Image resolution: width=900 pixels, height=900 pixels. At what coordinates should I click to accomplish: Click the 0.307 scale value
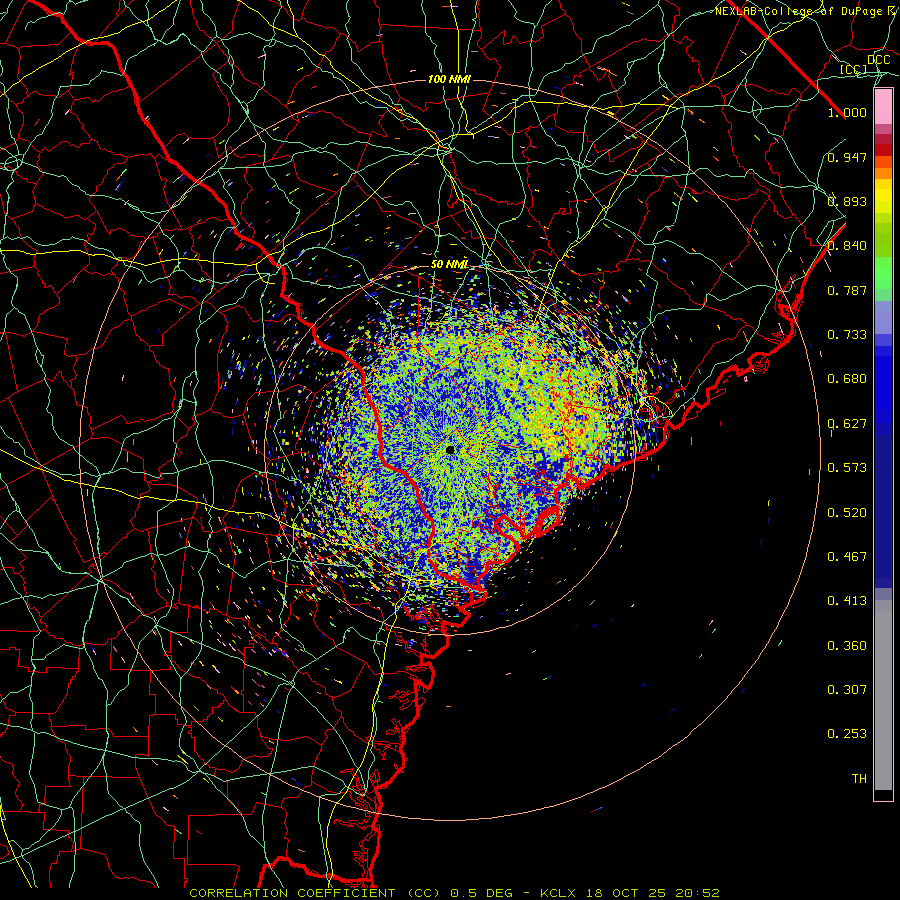pos(847,690)
